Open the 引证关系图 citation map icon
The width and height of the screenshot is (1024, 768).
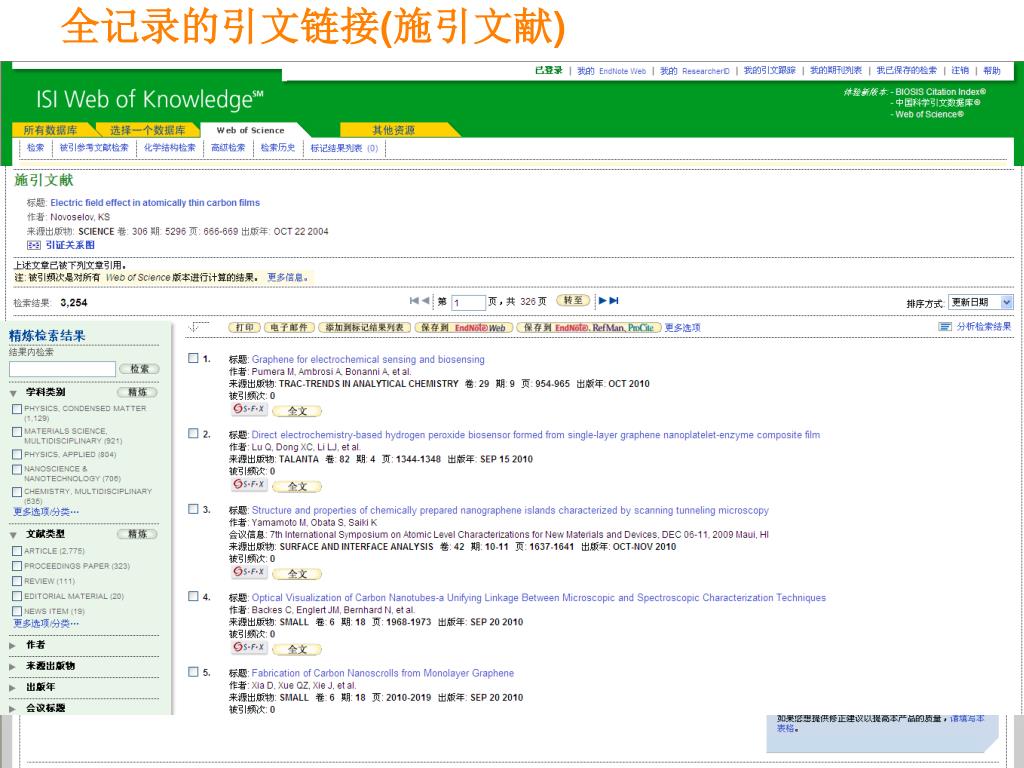coord(33,245)
